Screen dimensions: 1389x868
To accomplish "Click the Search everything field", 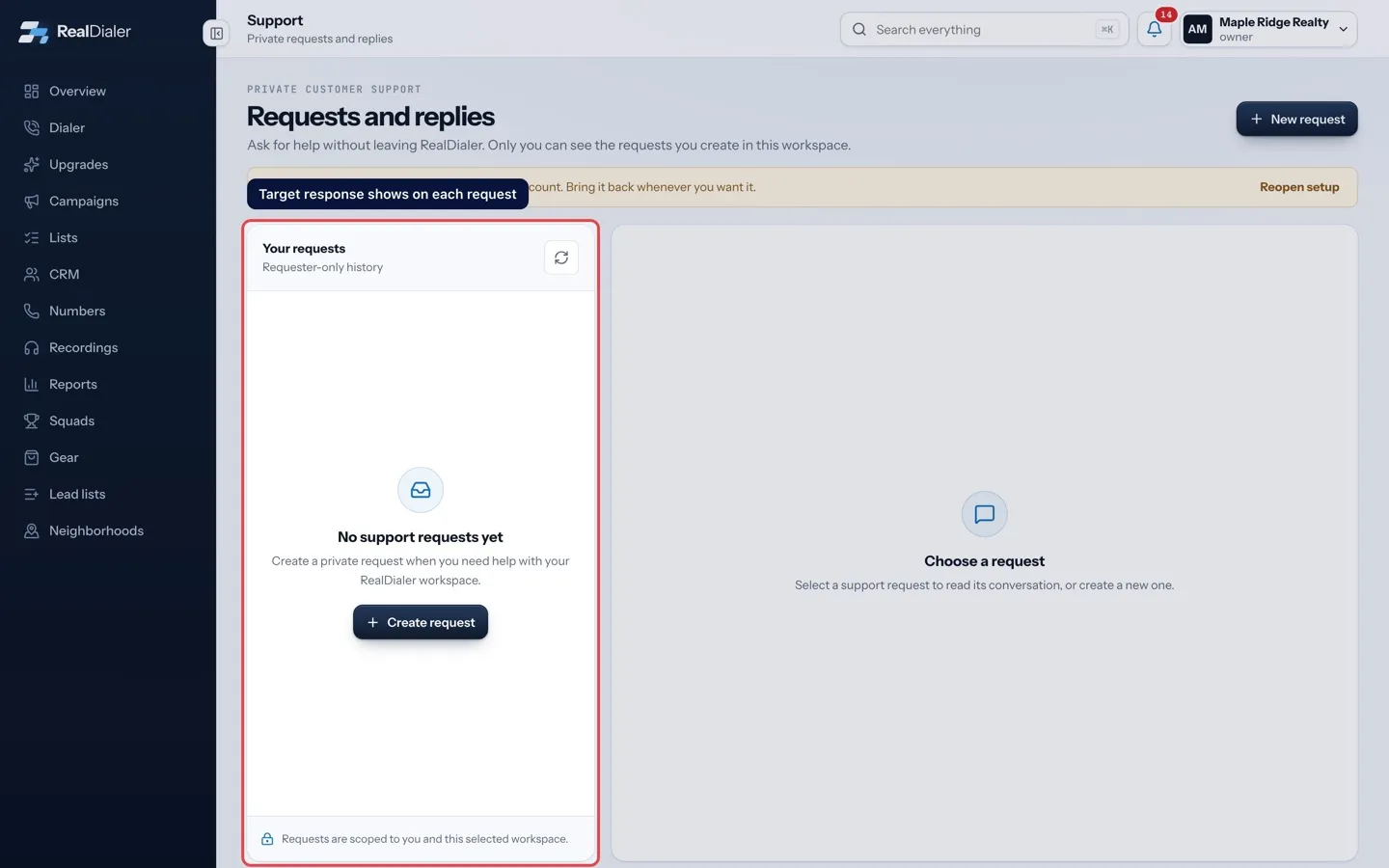I will [x=984, y=30].
